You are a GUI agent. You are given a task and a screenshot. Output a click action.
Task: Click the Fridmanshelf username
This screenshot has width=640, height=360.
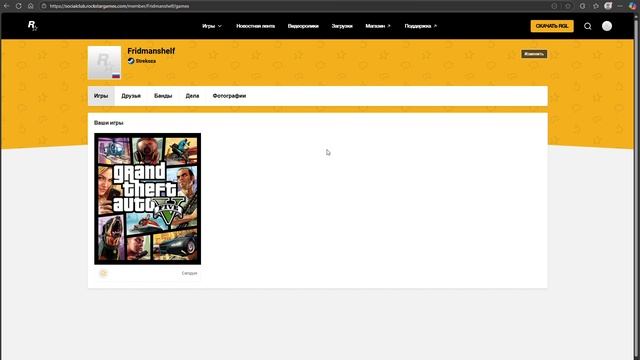click(151, 51)
